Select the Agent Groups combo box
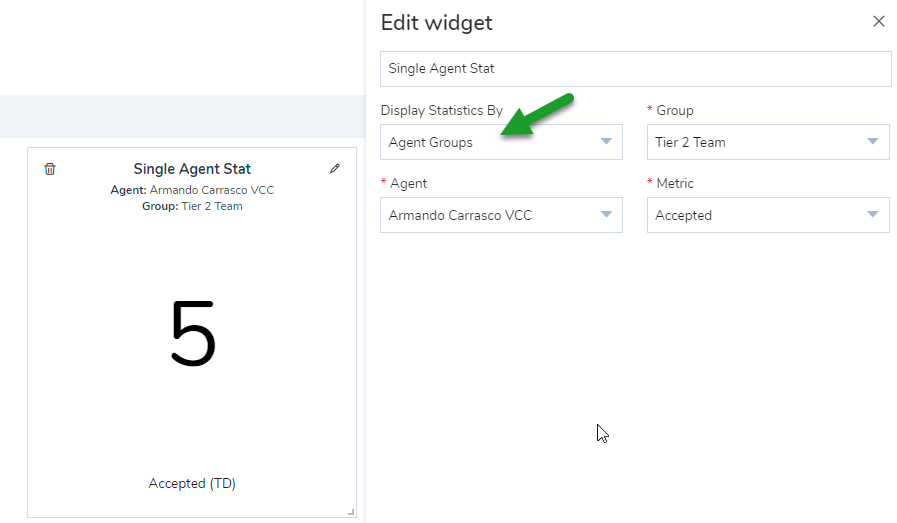Image resolution: width=897 pixels, height=523 pixels. (501, 142)
